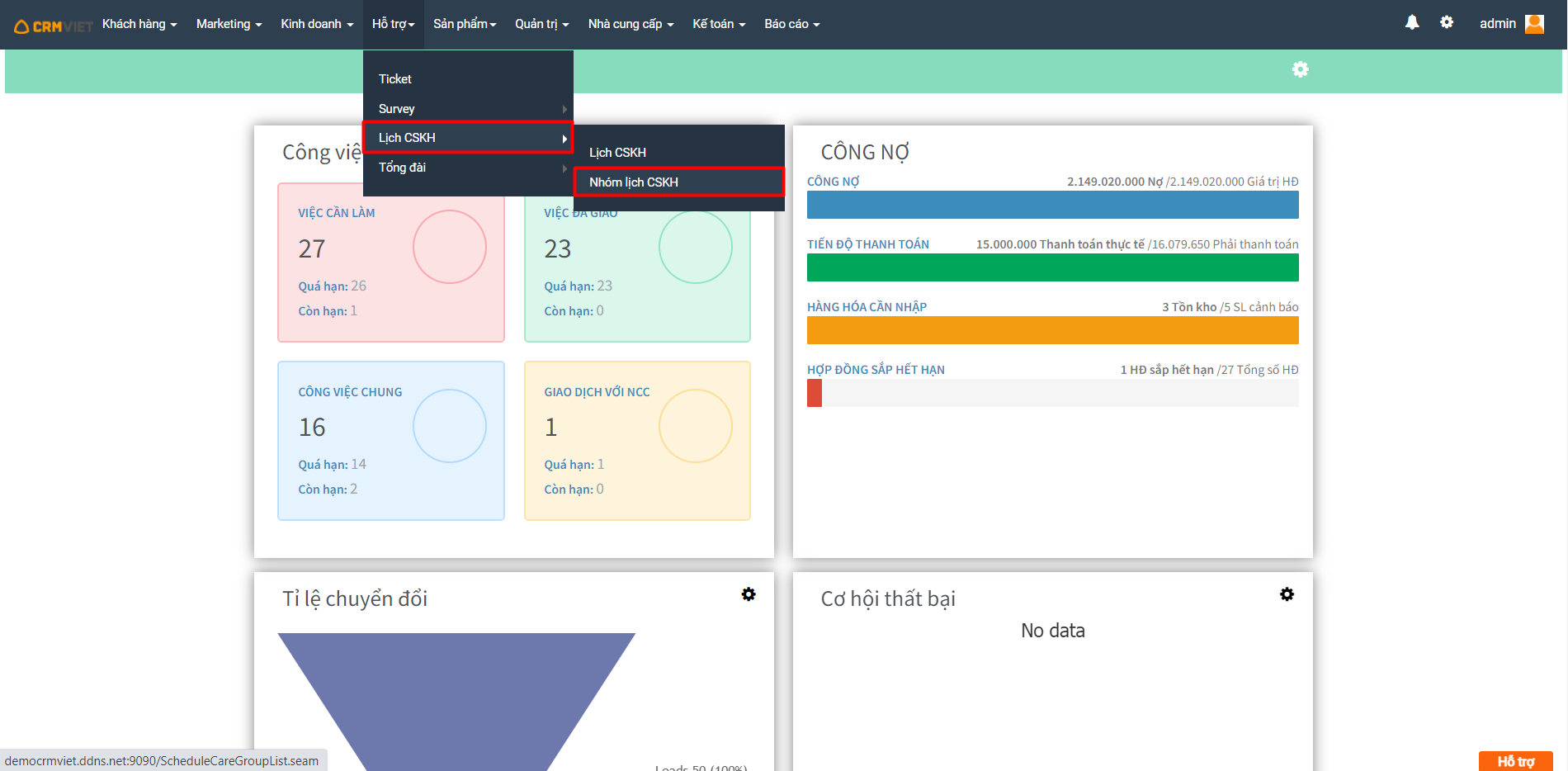Click the admin user avatar
Screen dimensions: 1568x771
[1535, 23]
